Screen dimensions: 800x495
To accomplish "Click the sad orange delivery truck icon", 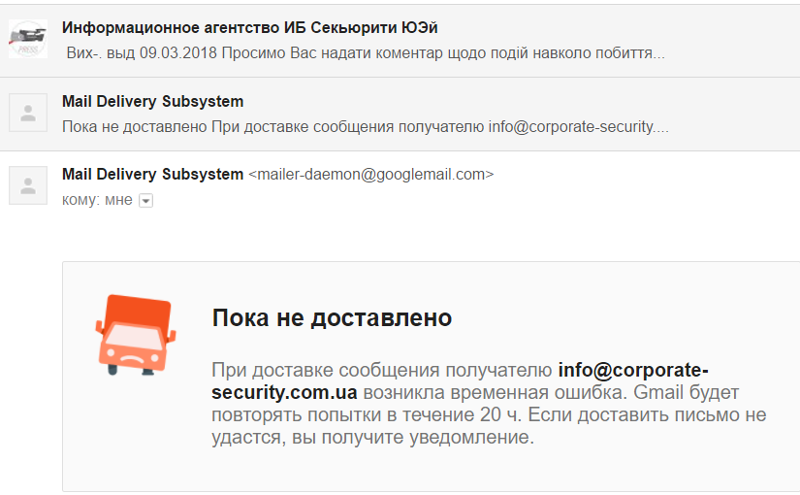I will (x=136, y=335).
